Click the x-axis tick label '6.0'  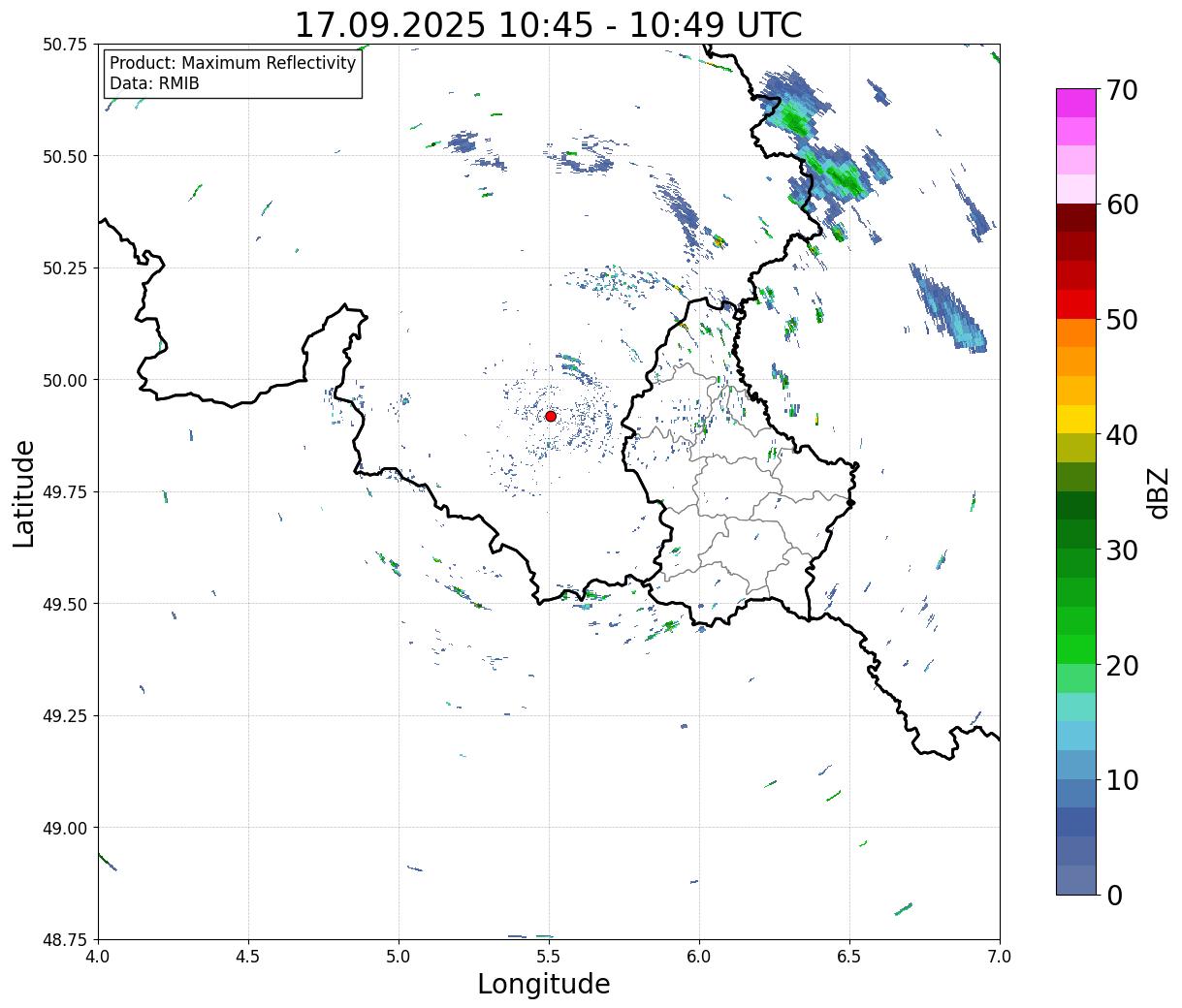pos(699,956)
